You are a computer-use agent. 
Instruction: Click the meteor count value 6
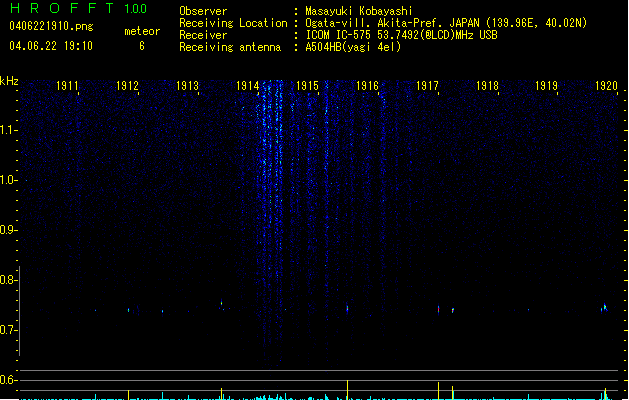click(142, 46)
